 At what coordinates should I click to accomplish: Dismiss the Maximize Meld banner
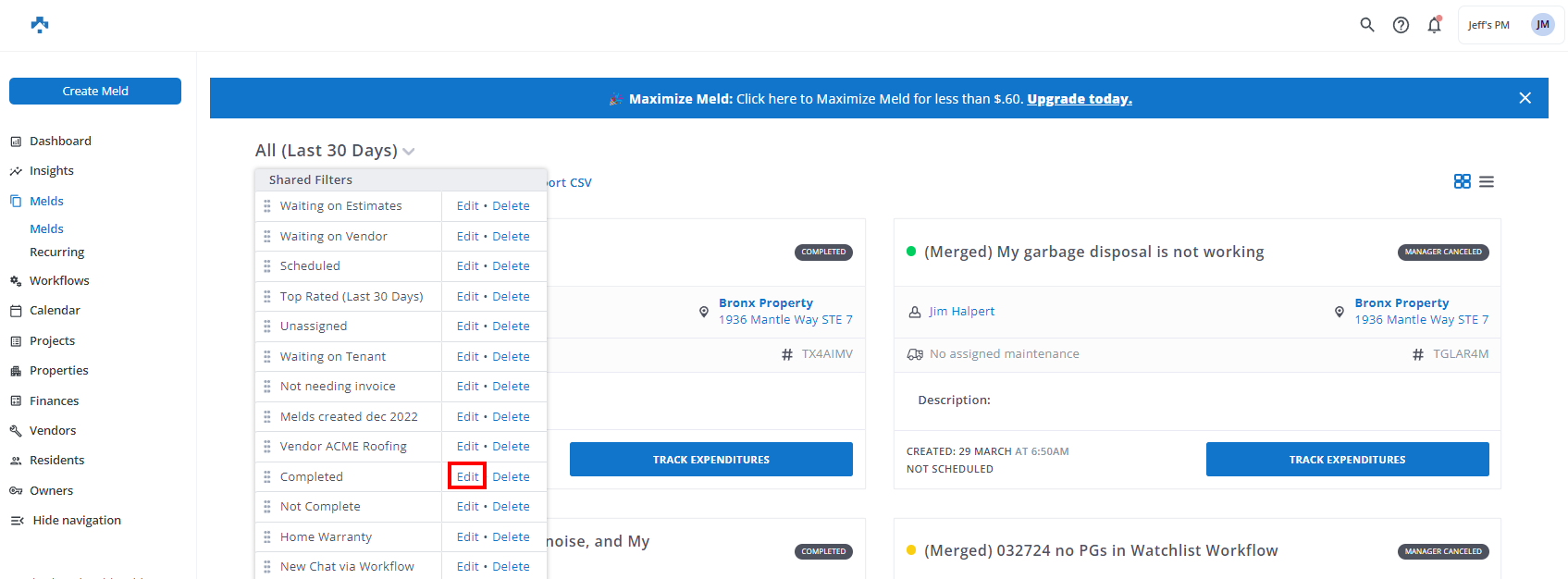[x=1525, y=98]
